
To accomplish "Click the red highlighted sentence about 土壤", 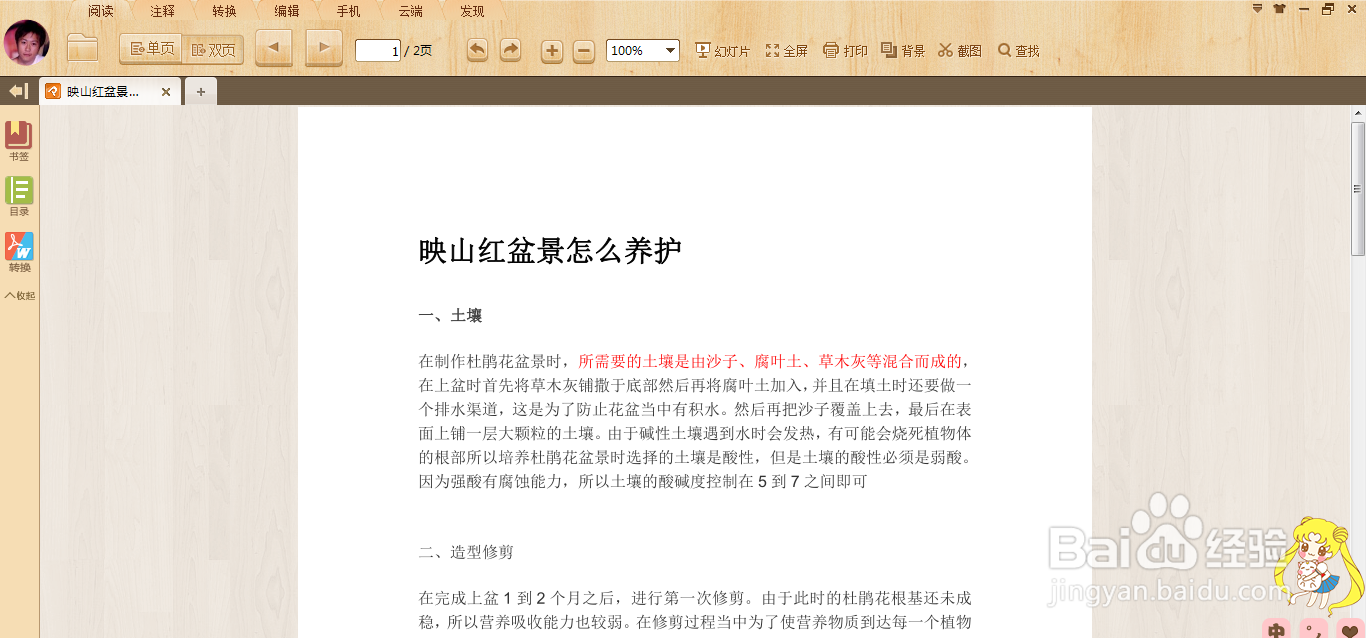I will 770,361.
